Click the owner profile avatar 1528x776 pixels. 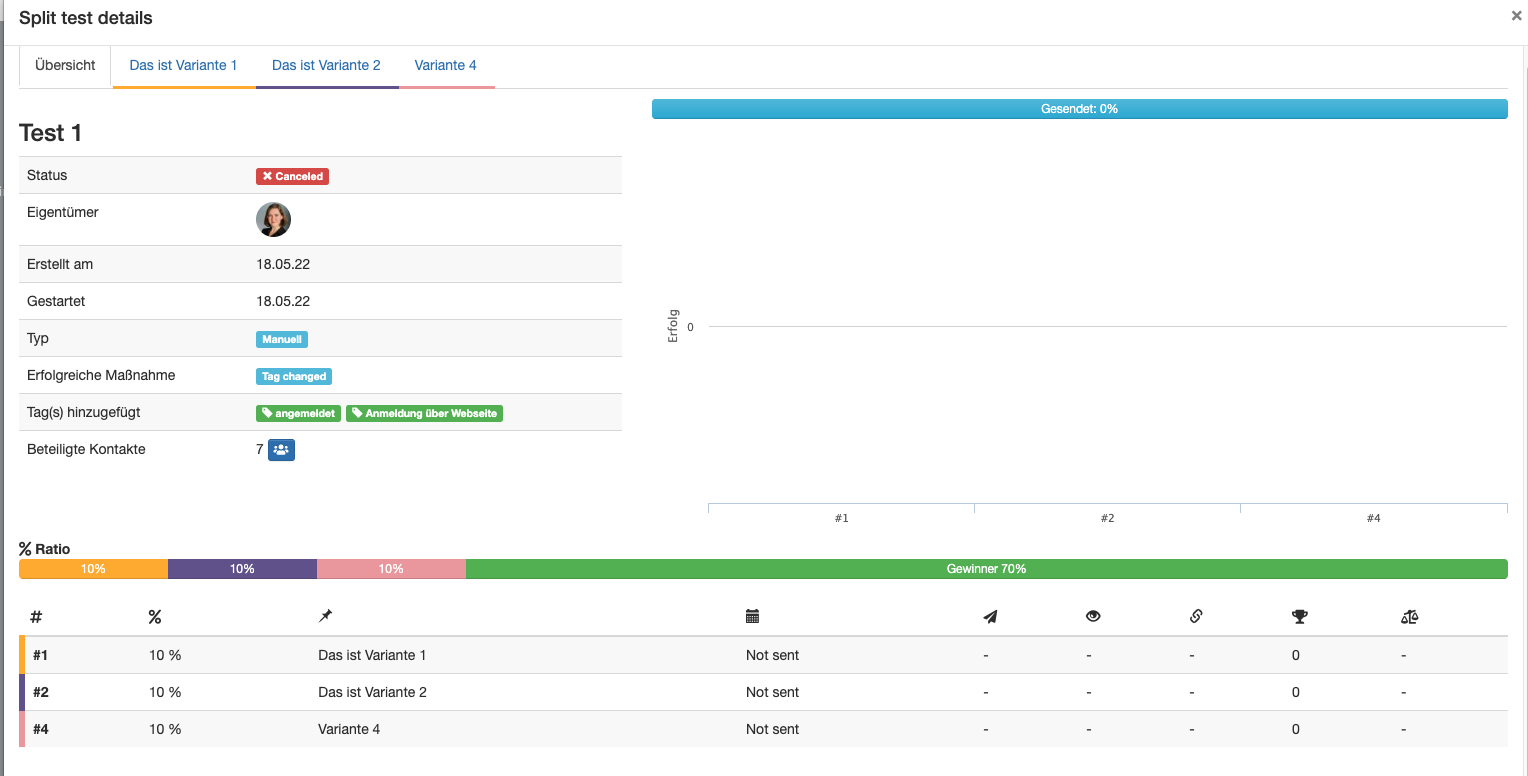273,220
